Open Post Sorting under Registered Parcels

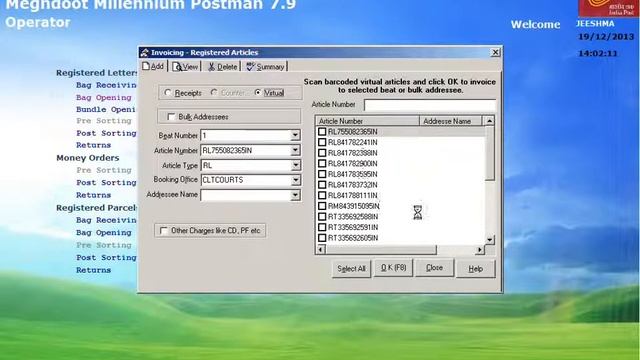(106, 258)
